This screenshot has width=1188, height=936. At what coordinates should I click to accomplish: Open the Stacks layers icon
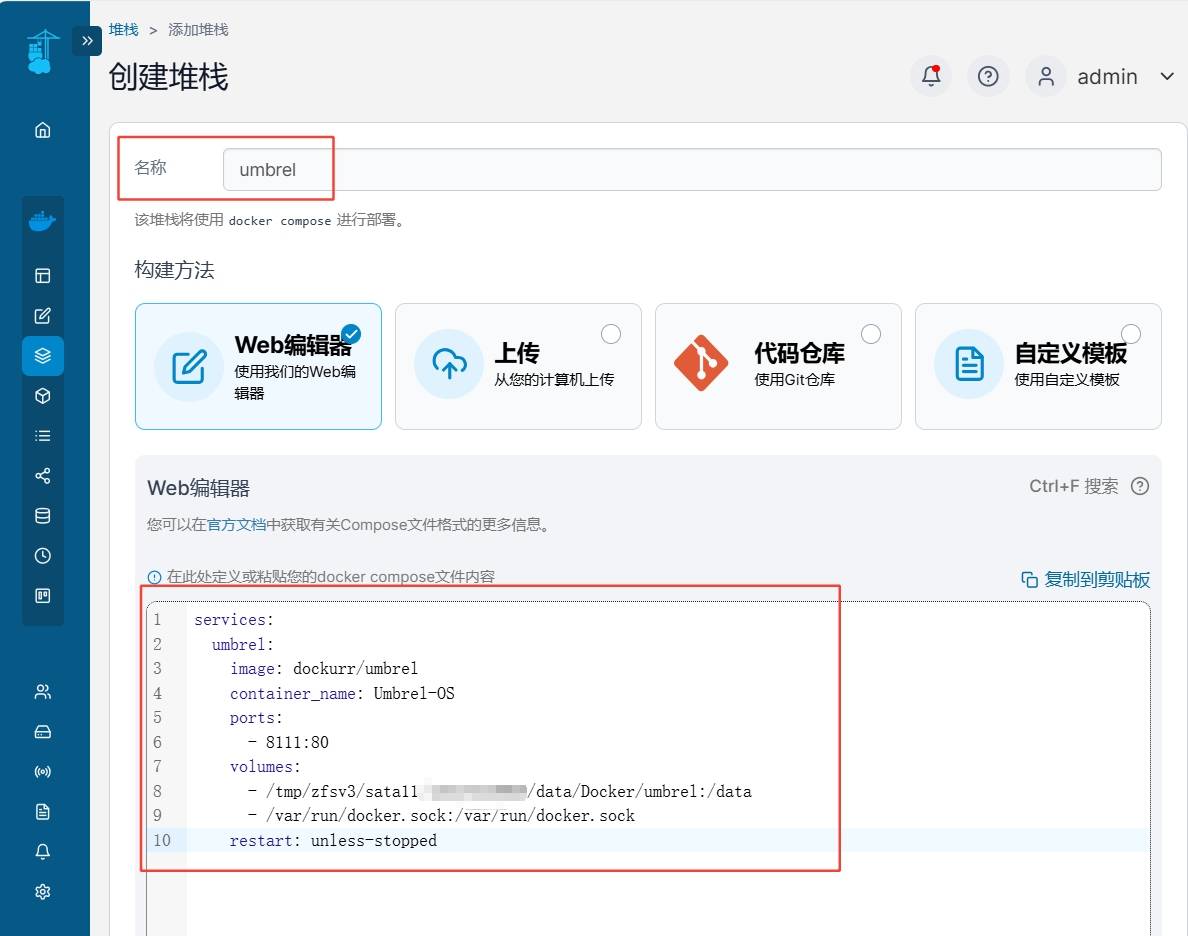42,355
